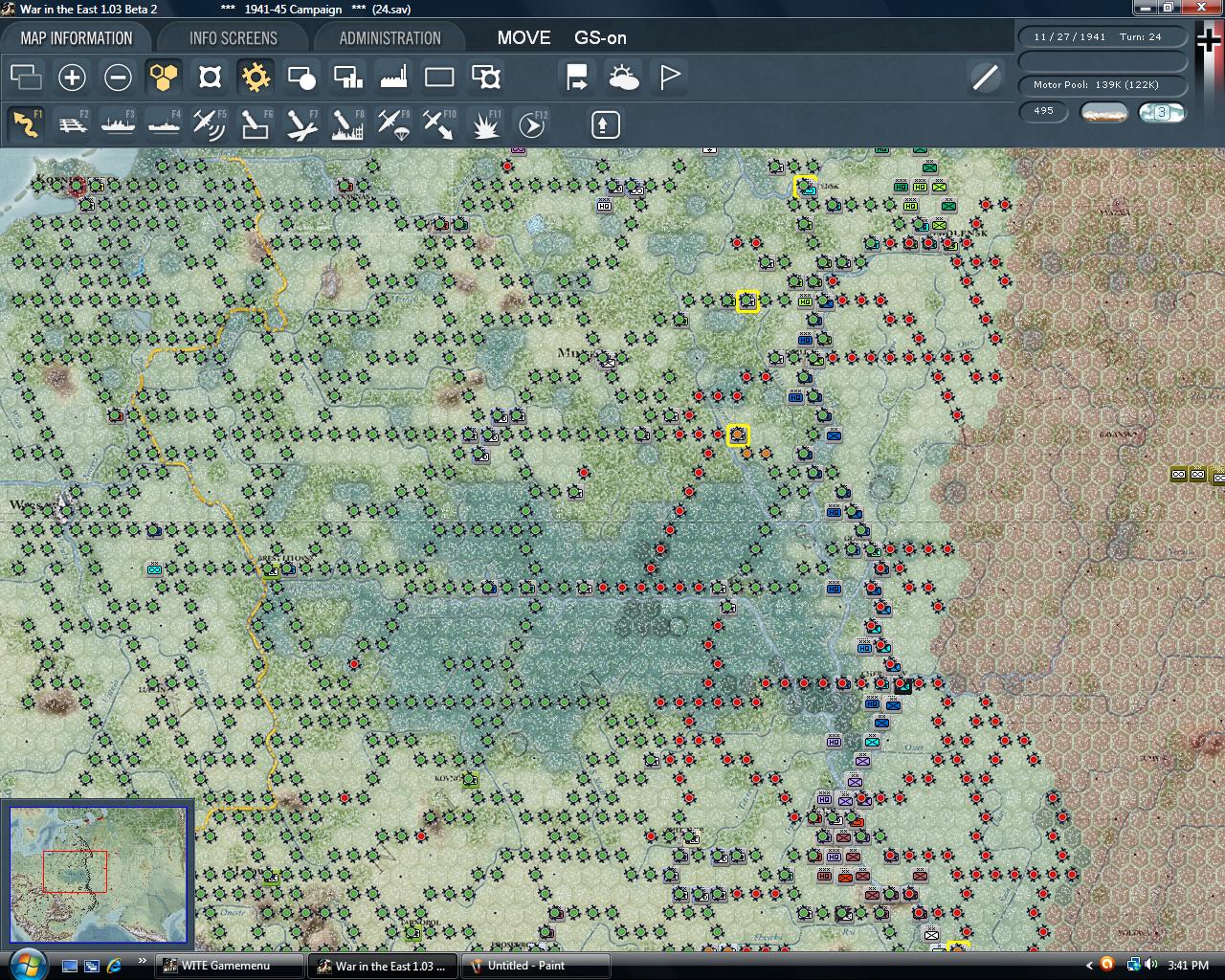Toggle the weather sun-and-cloud display
This screenshot has width=1225, height=980.
click(x=623, y=77)
